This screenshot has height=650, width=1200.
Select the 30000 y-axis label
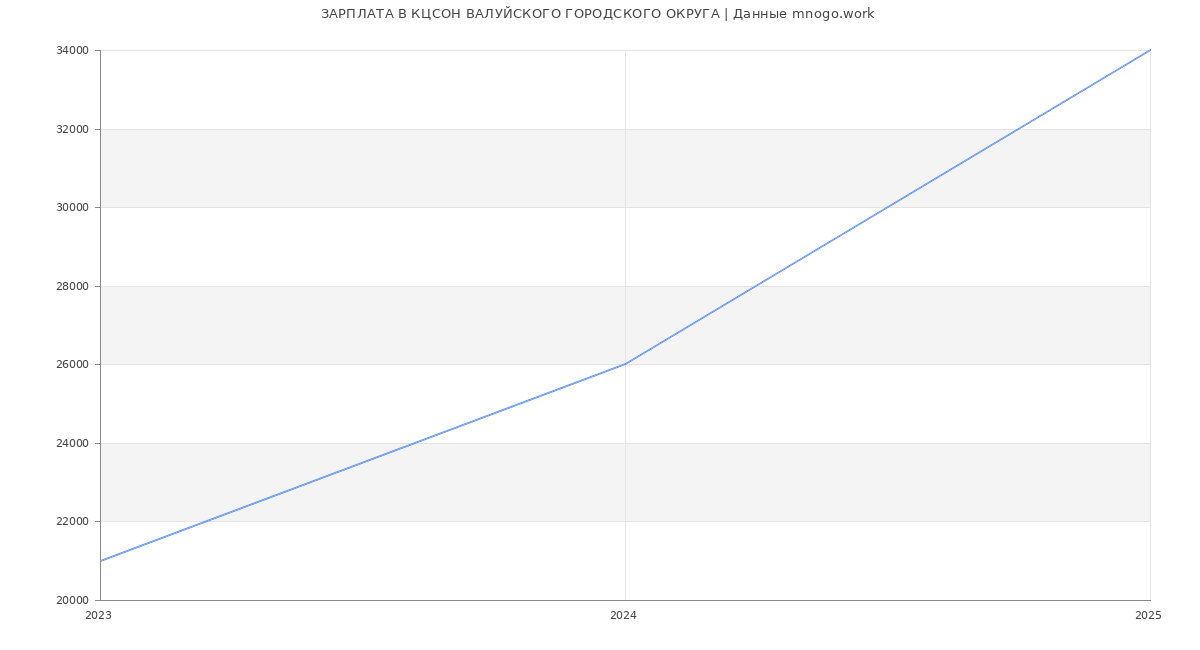[x=74, y=208]
